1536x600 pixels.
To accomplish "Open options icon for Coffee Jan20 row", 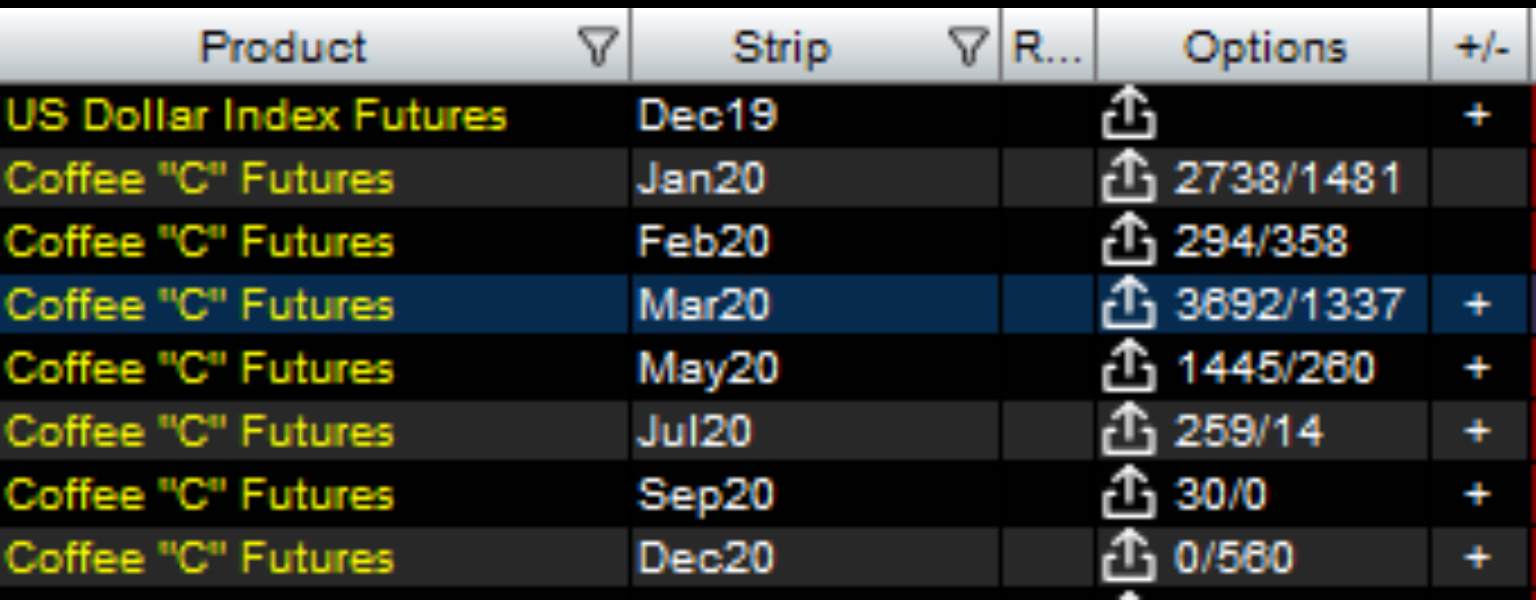I will tap(1129, 179).
